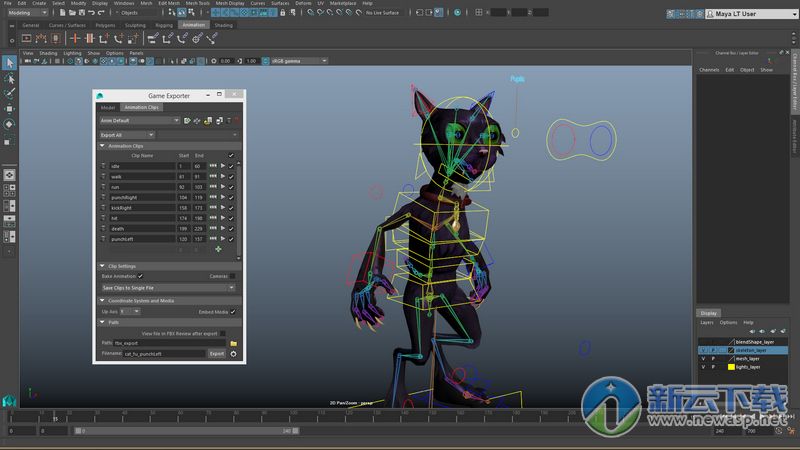This screenshot has width=800, height=450.
Task: Open the Deform menu
Action: point(303,3)
